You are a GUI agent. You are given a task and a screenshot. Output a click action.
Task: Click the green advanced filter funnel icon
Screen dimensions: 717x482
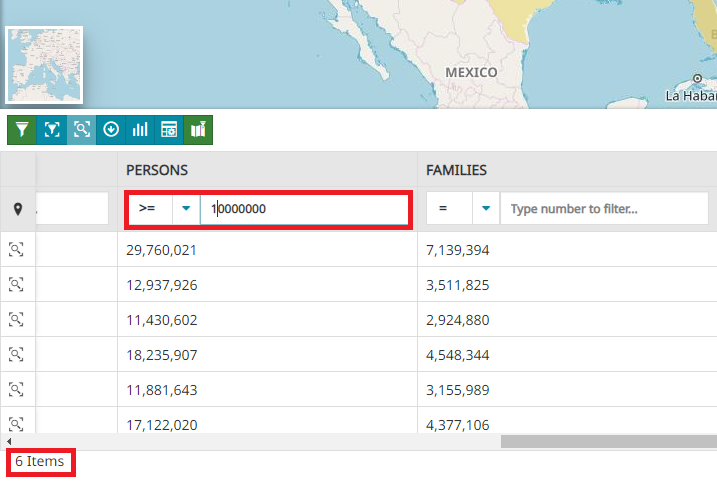[x=22, y=129]
